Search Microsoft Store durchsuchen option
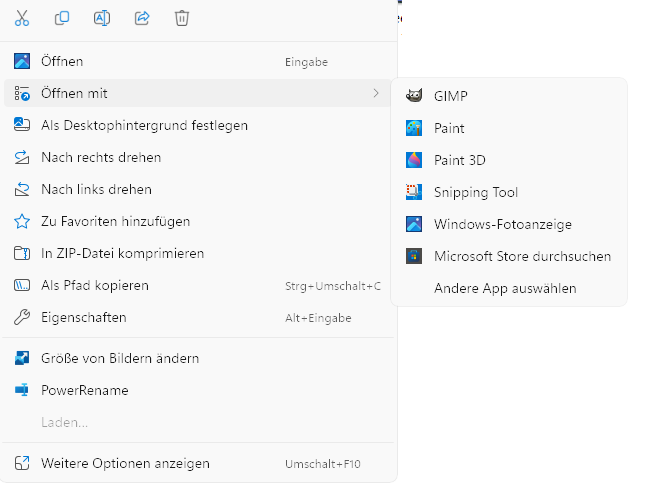This screenshot has height=489, width=665. (x=522, y=256)
